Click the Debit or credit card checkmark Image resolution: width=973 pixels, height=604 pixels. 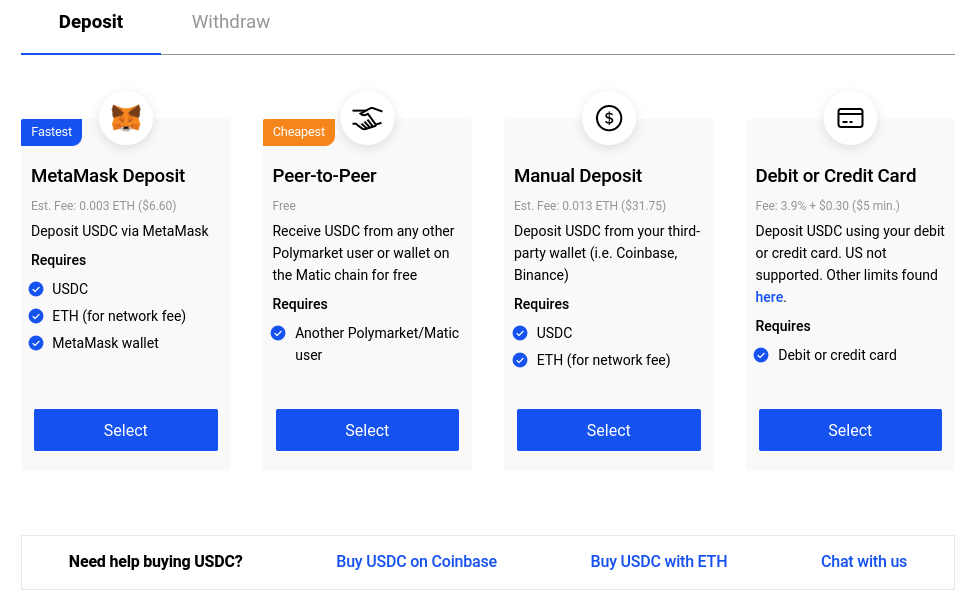tap(761, 355)
